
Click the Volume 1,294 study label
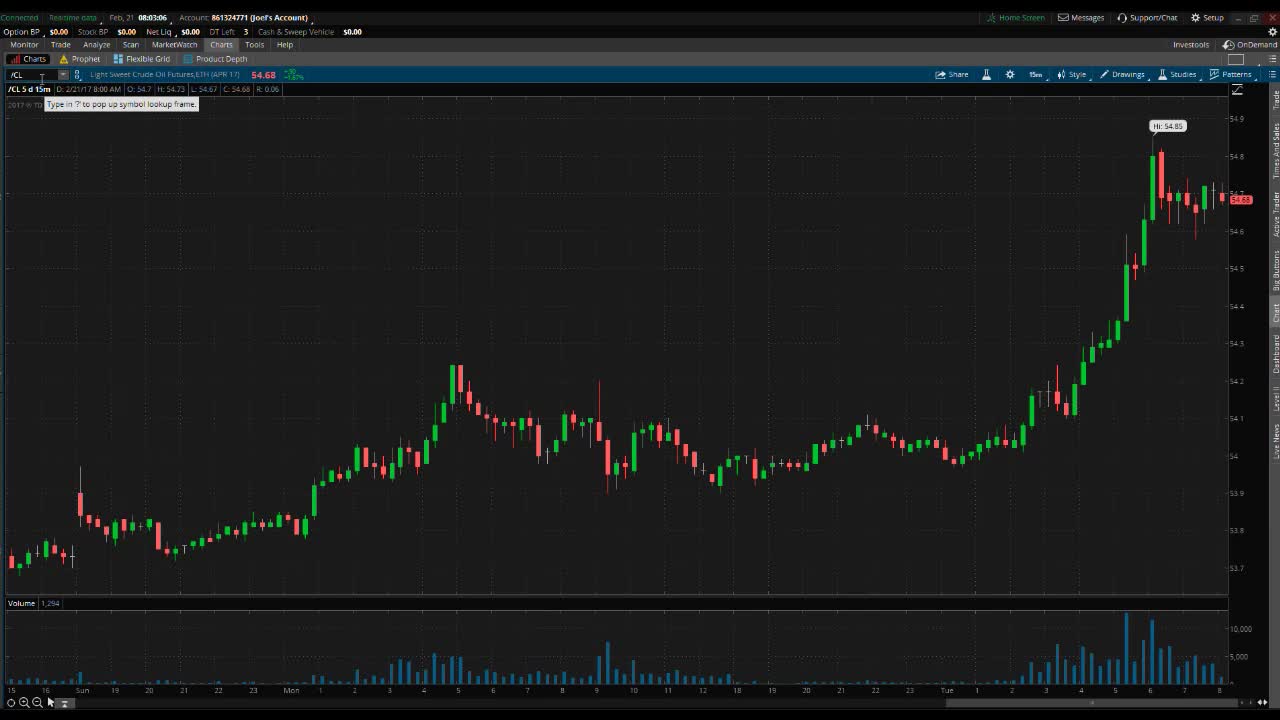(35, 604)
